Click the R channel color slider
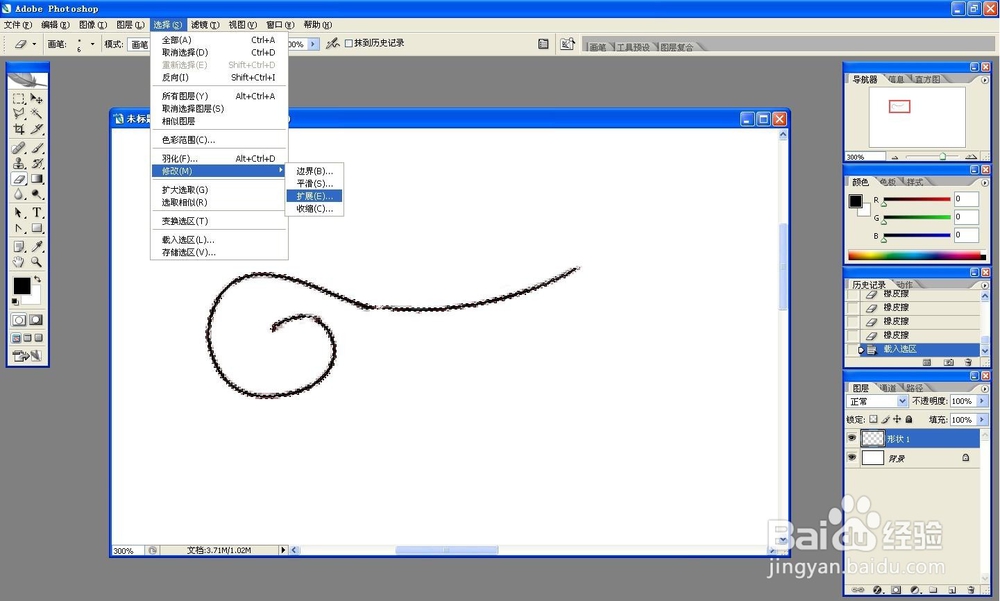1000x601 pixels. coord(917,200)
